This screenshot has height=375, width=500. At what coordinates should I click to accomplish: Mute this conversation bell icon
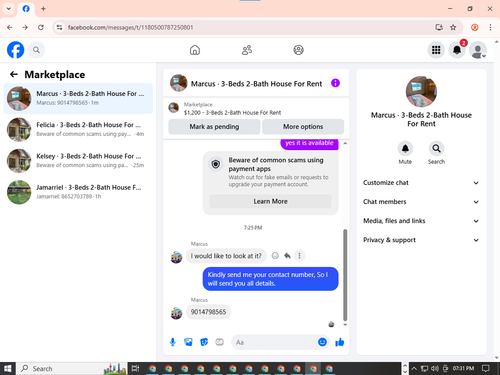tap(405, 148)
